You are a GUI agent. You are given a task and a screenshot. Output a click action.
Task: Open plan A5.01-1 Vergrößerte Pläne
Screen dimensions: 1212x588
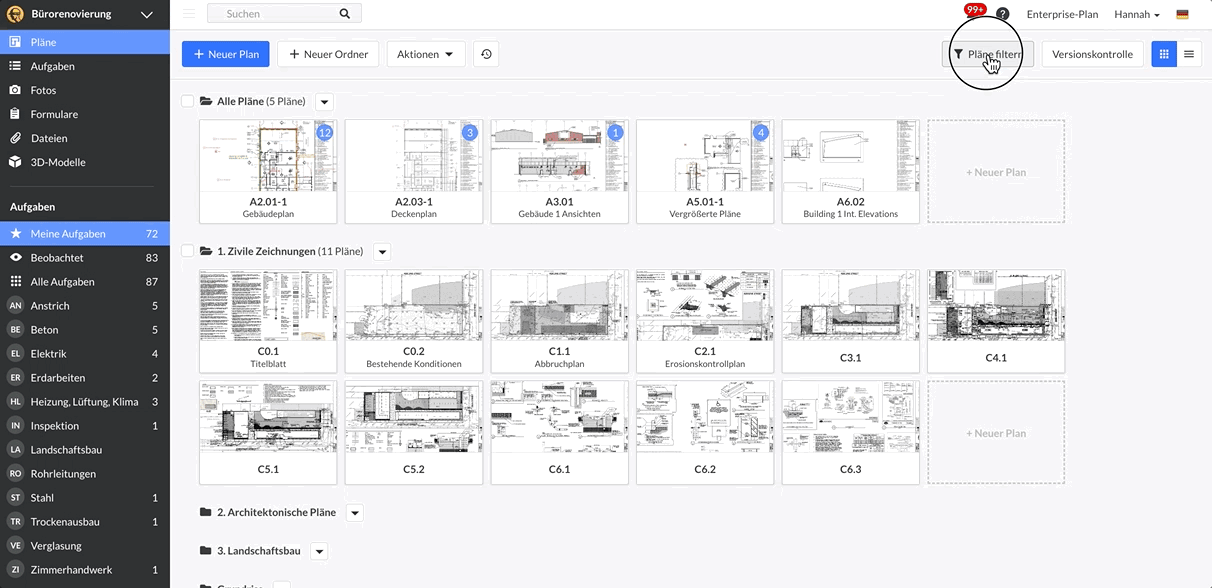tap(705, 172)
